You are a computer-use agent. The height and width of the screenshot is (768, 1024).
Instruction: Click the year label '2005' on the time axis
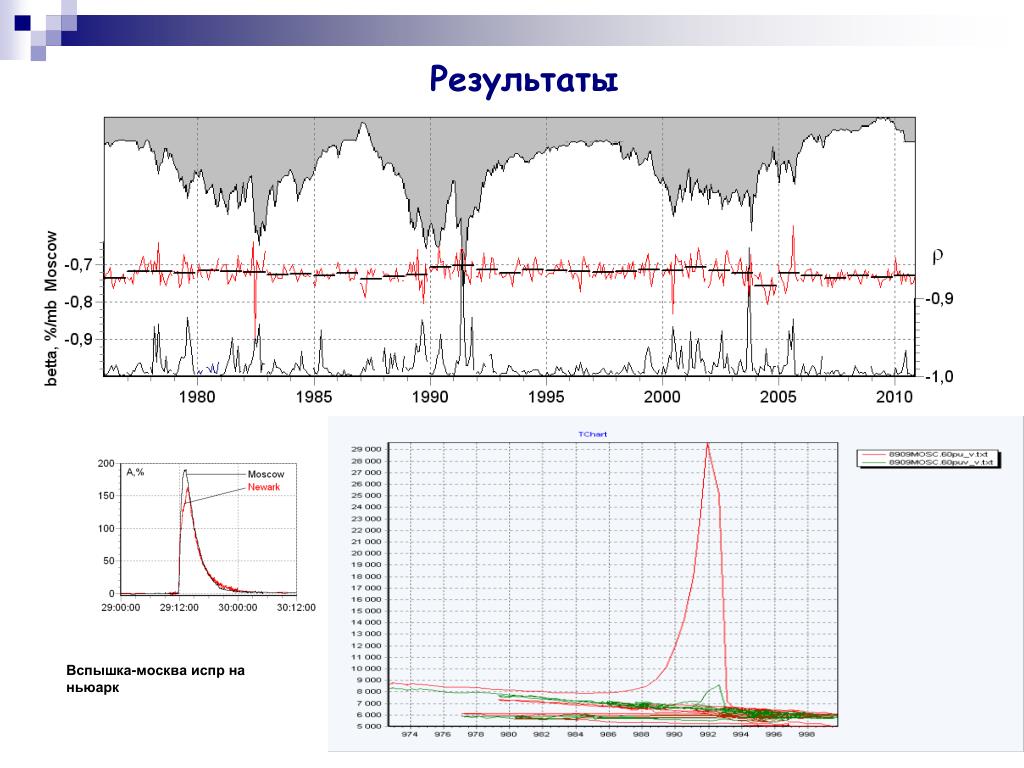point(778,396)
